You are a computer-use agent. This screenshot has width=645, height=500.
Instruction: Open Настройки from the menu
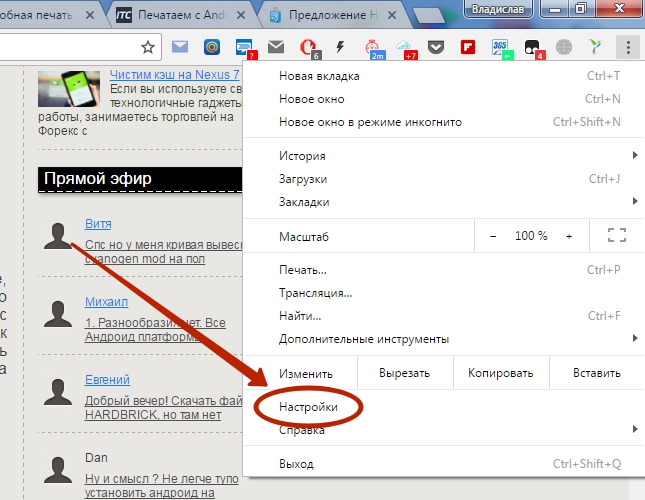point(444,407)
